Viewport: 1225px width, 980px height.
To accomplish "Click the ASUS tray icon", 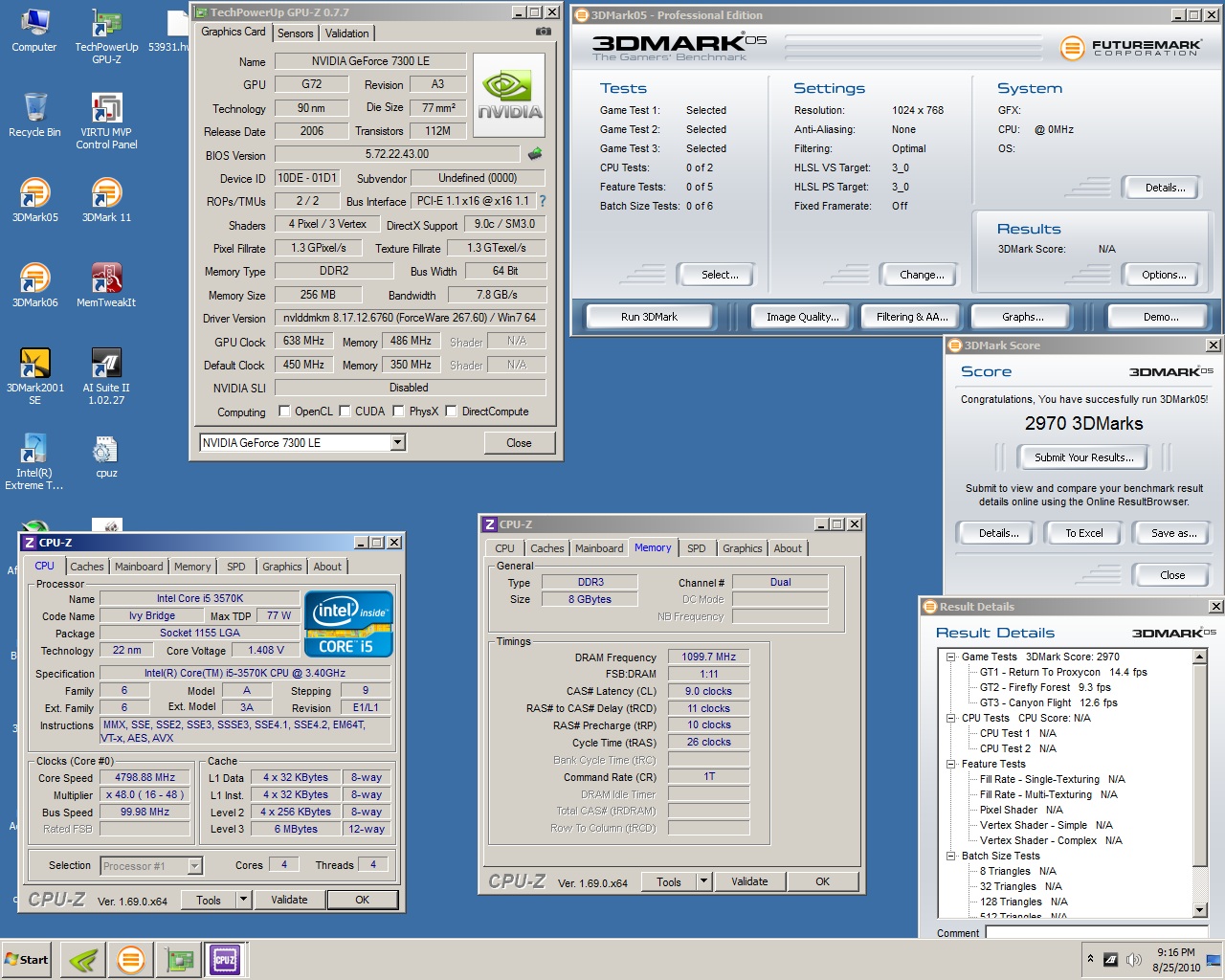I will tap(1110, 959).
